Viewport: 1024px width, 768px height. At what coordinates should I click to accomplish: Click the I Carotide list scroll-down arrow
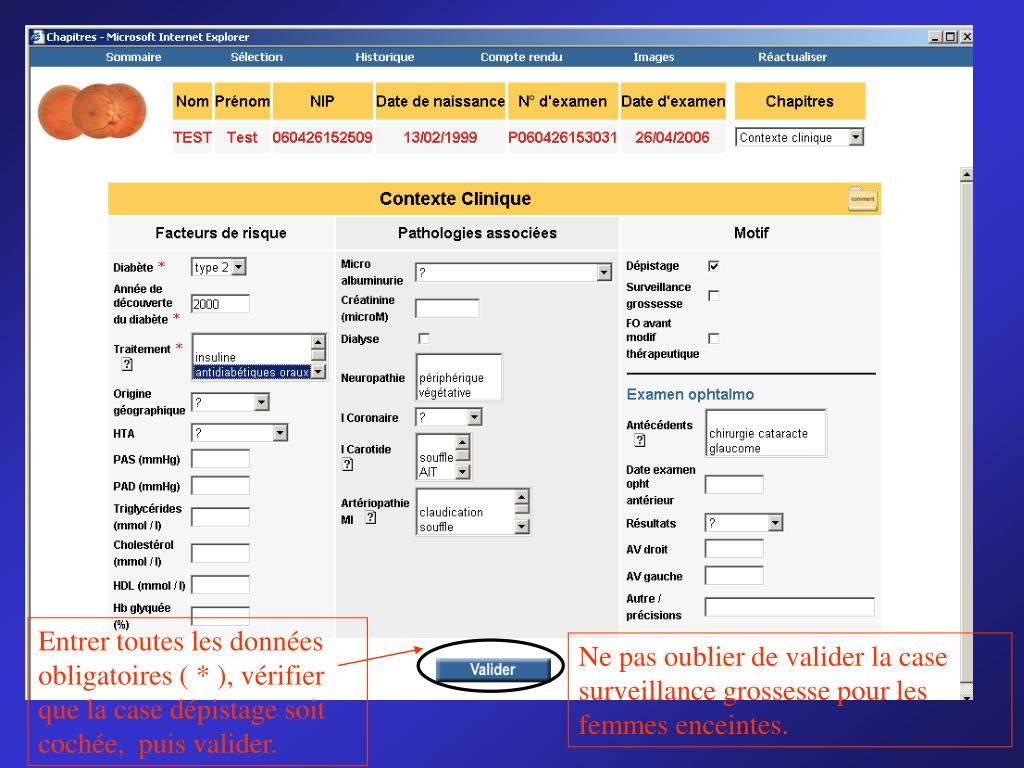462,472
